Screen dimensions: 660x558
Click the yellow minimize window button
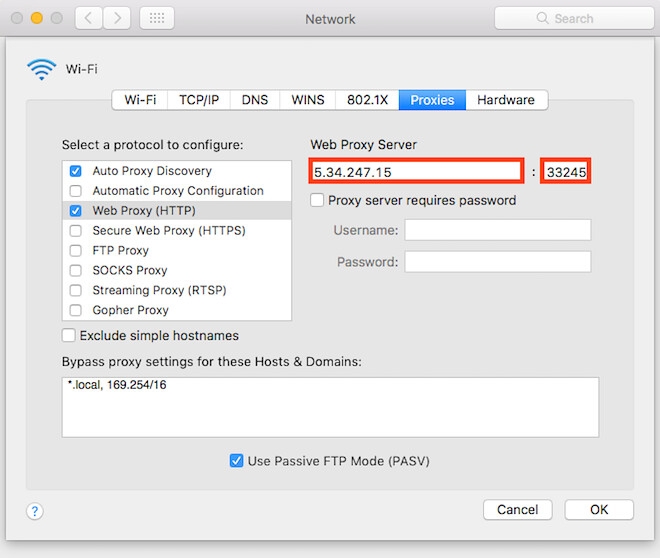coord(37,18)
